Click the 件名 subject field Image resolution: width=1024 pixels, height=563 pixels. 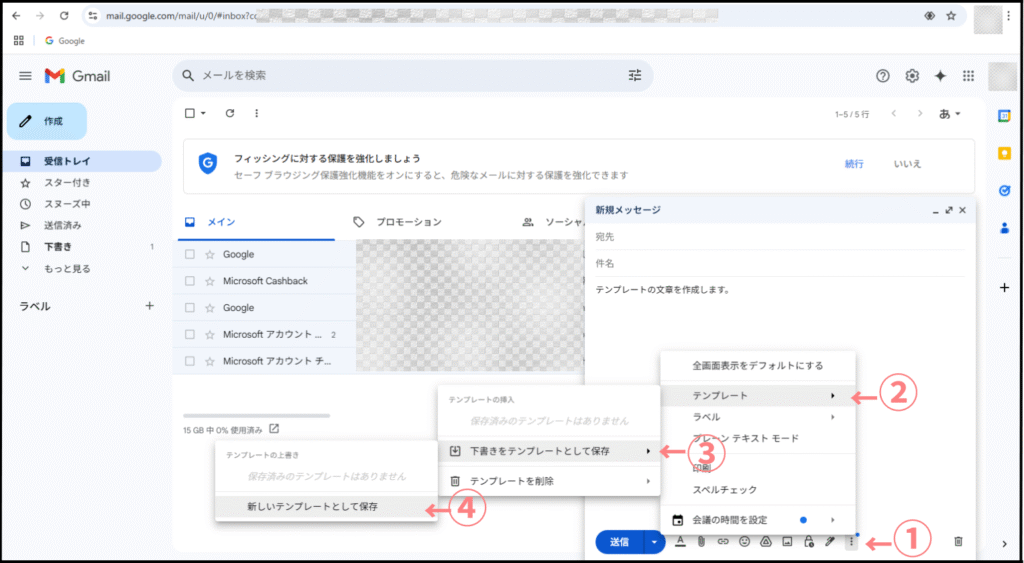pos(779,263)
